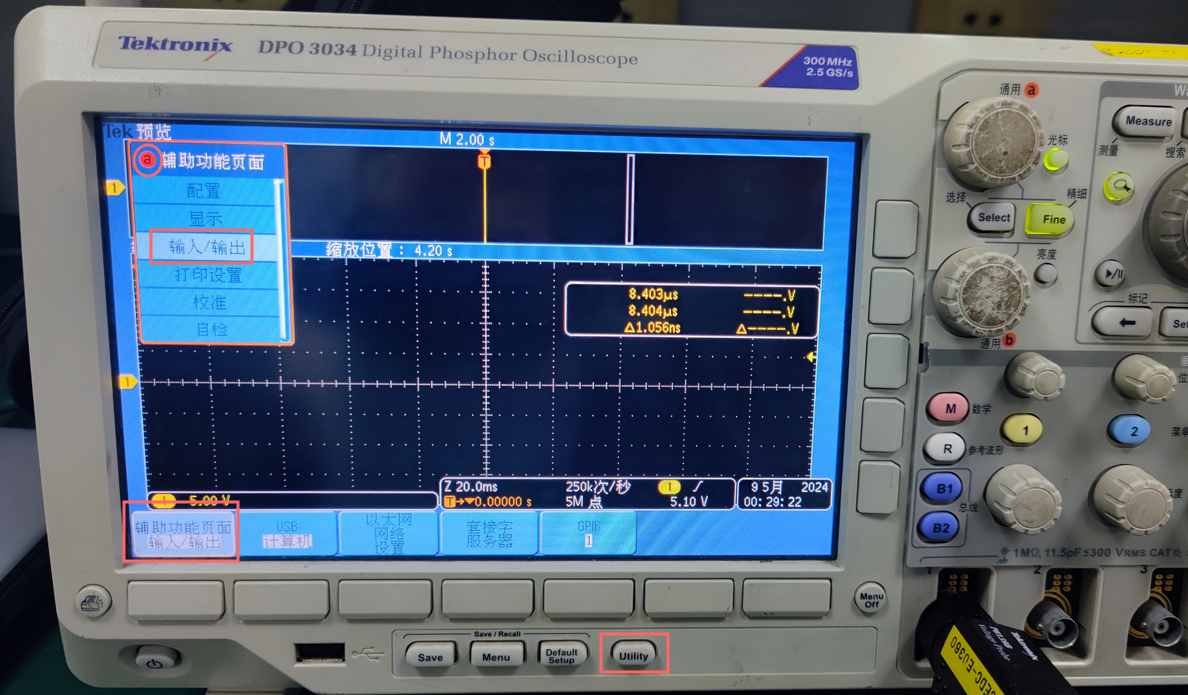Push the Default Setup button
The height and width of the screenshot is (695, 1188).
click(561, 656)
